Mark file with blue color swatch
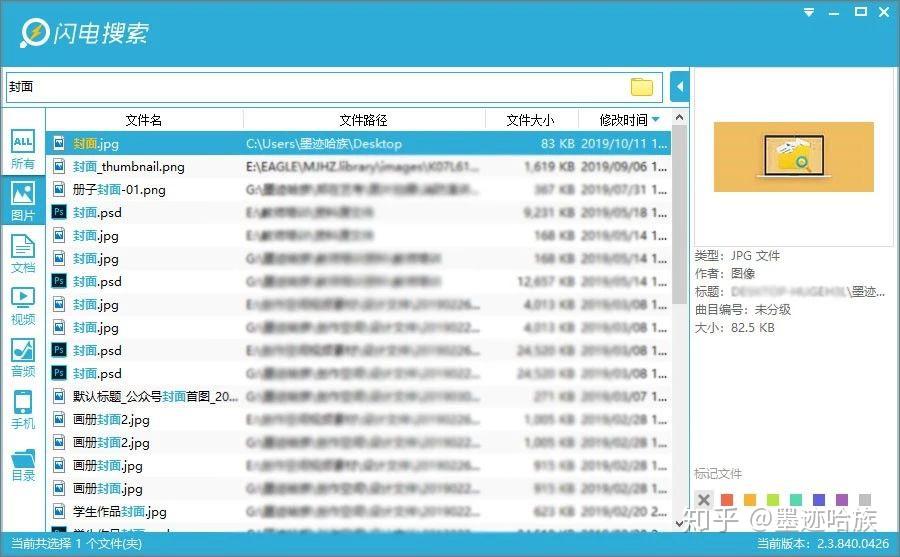The width and height of the screenshot is (900, 557). point(818,500)
